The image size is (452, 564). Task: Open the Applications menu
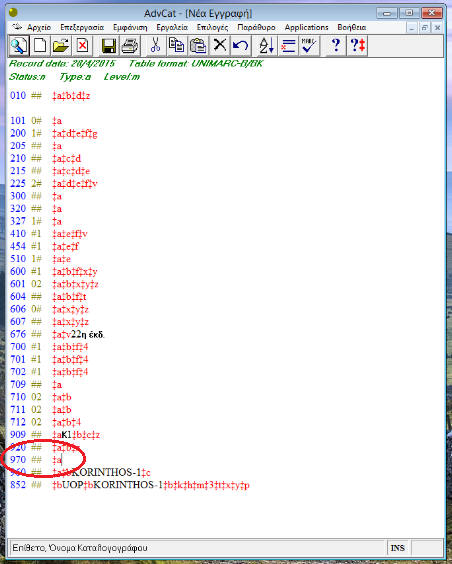[x=306, y=27]
